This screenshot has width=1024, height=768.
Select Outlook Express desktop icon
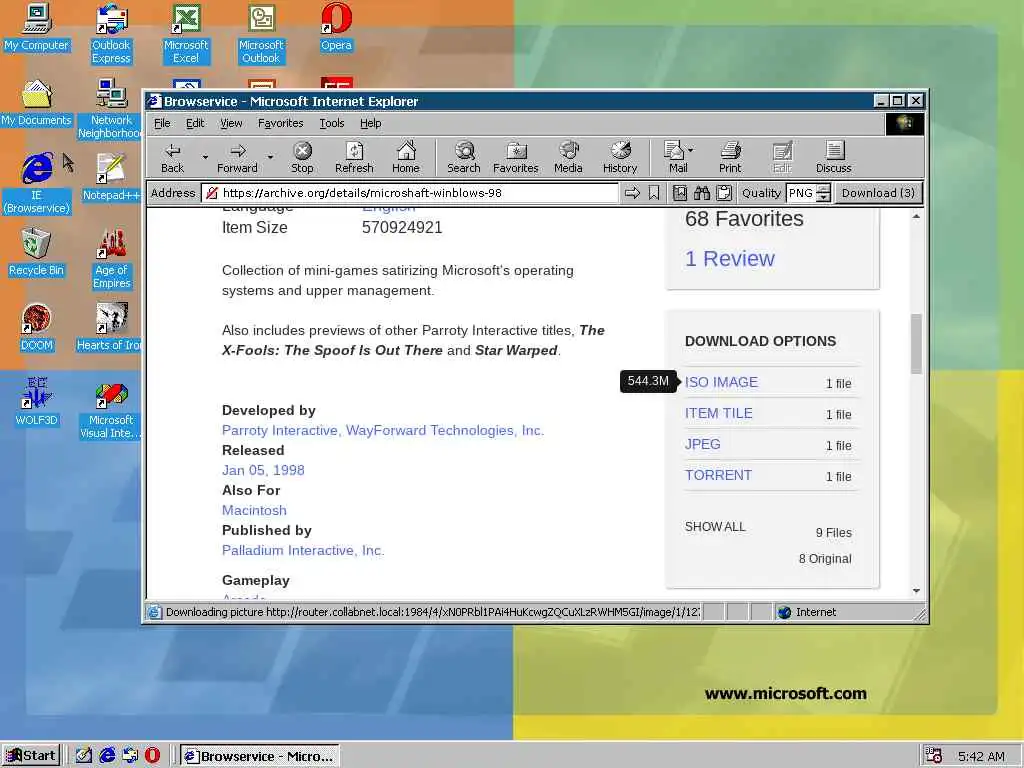pos(111,34)
